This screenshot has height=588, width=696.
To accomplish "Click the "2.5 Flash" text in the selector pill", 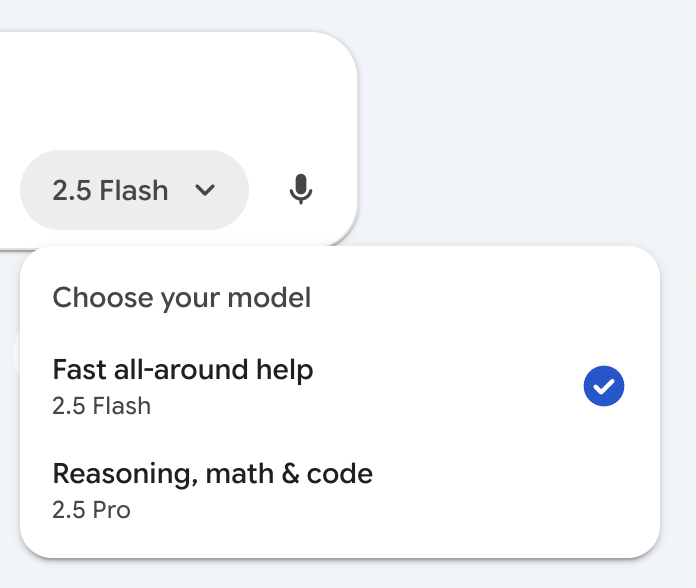I will (x=110, y=190).
